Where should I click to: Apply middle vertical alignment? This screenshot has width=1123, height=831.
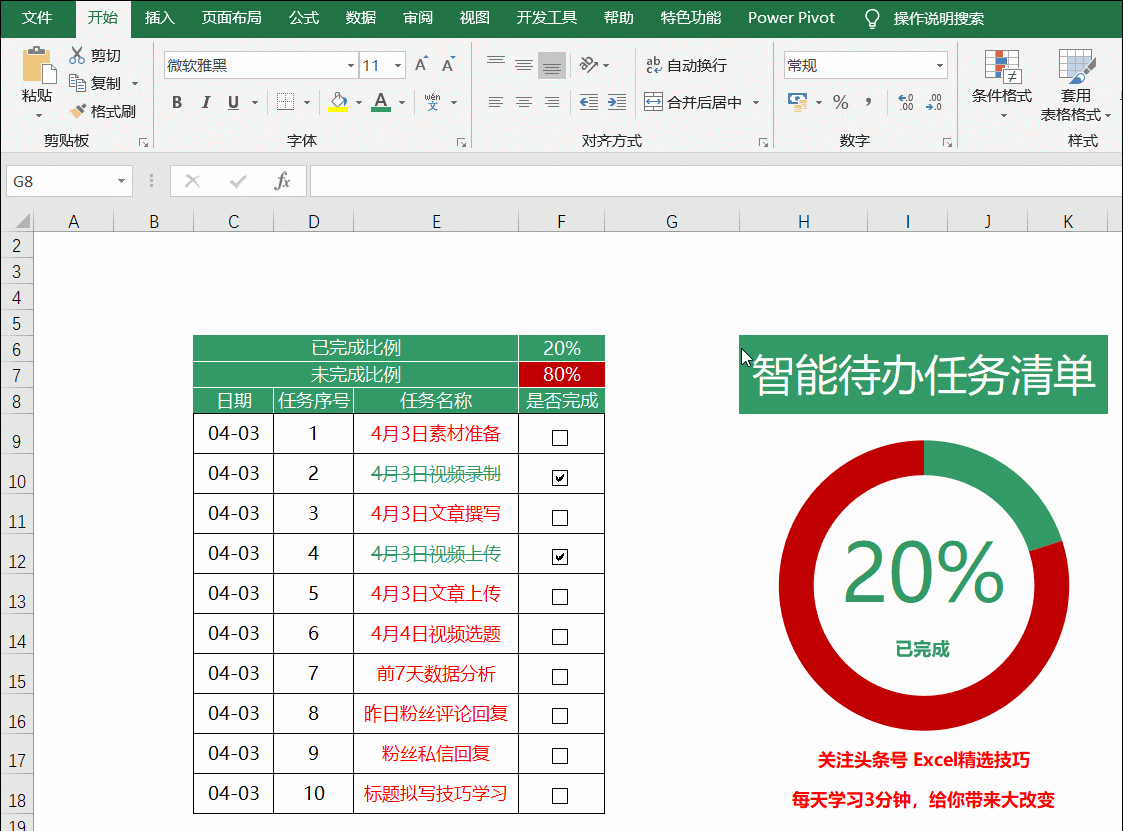(524, 65)
